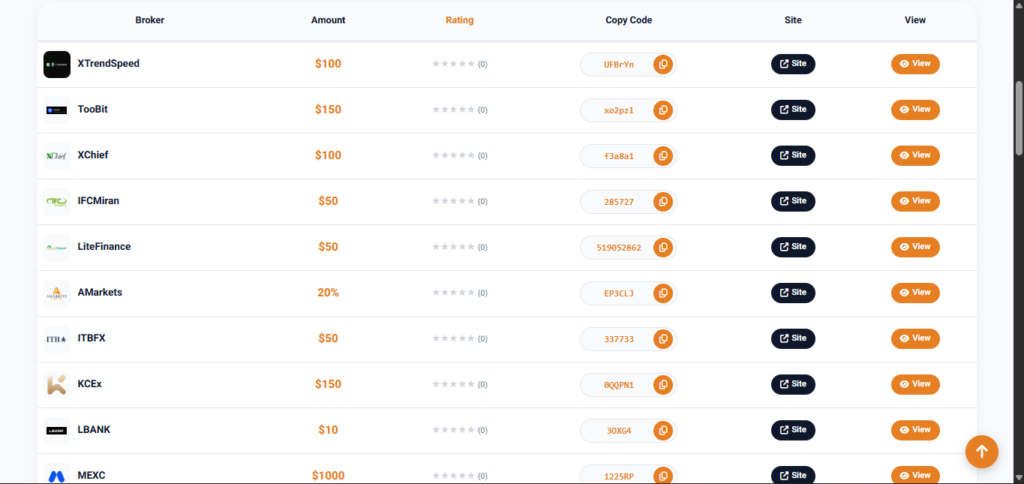This screenshot has height=484, width=1024.
Task: Copy the LBANK code 3OXG4
Action: (663, 430)
